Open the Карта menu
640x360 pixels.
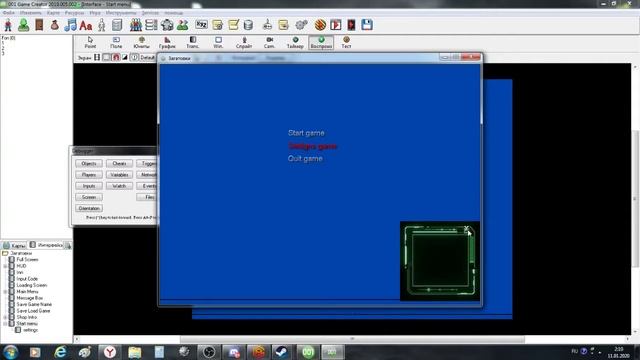click(x=53, y=13)
